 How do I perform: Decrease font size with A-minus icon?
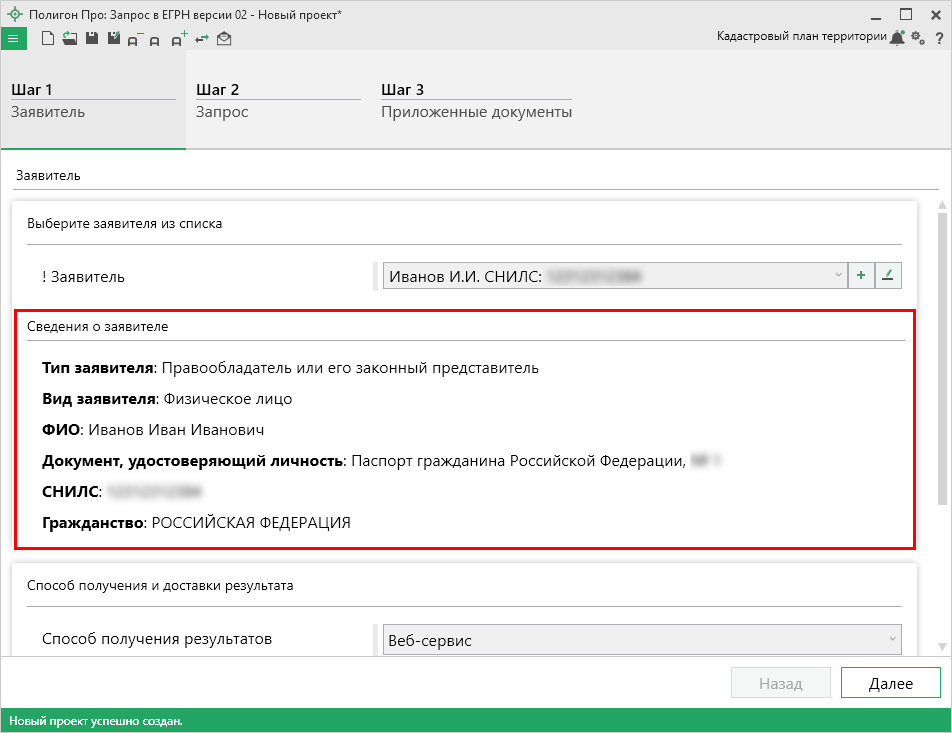(x=134, y=39)
